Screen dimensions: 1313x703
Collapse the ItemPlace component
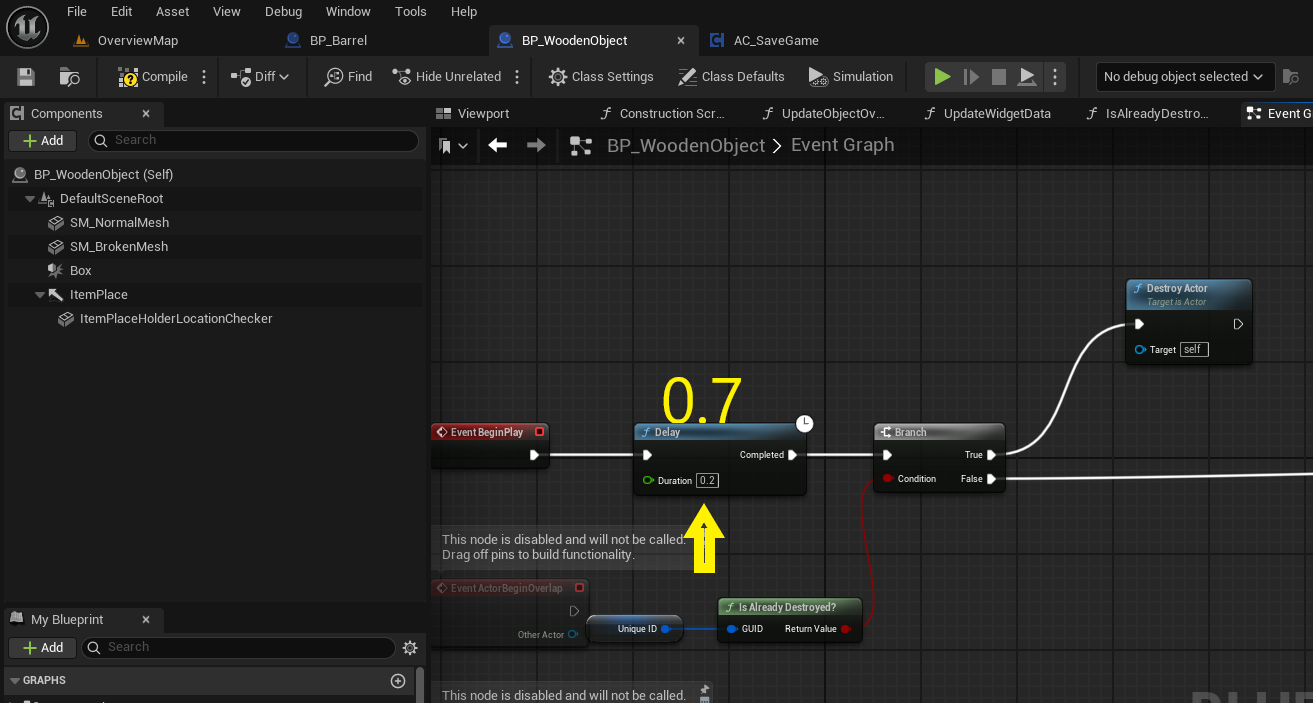(40, 295)
